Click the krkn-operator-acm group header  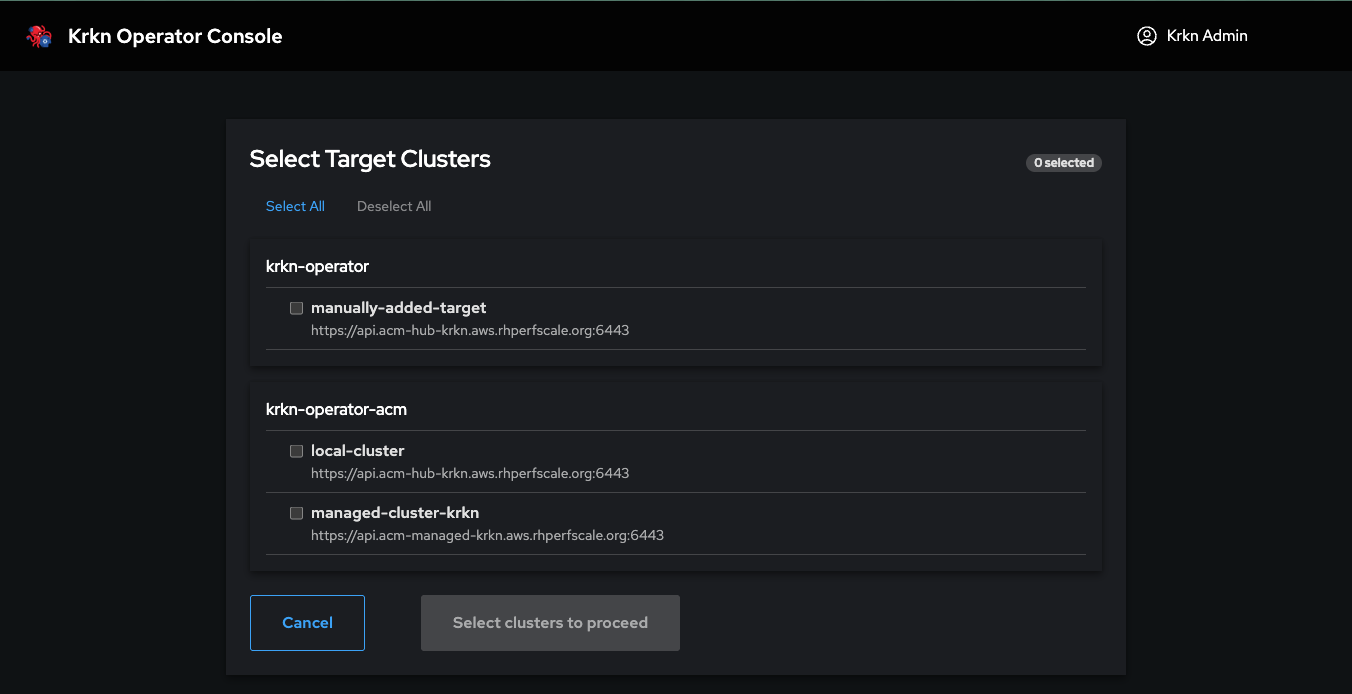(x=336, y=409)
